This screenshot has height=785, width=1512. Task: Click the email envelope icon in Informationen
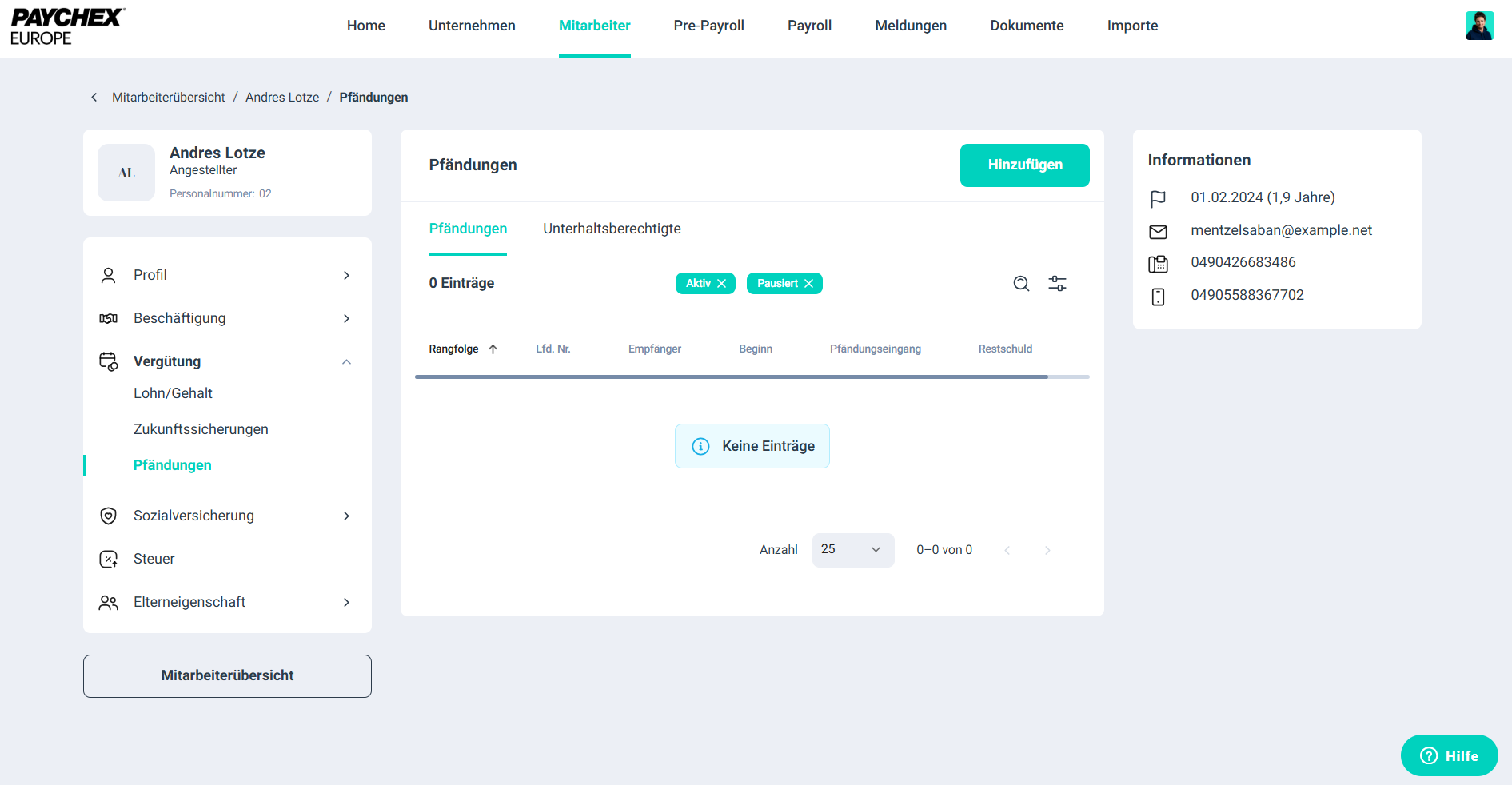1158,232
